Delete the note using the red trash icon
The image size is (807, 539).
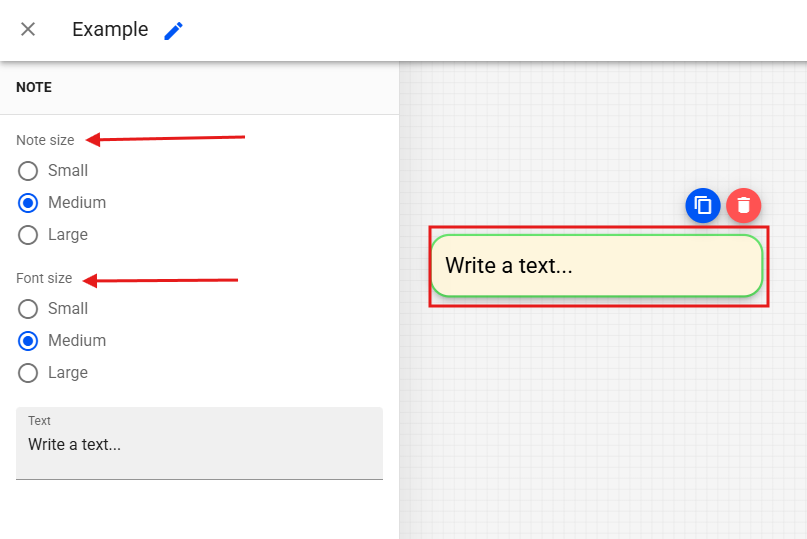[x=743, y=205]
